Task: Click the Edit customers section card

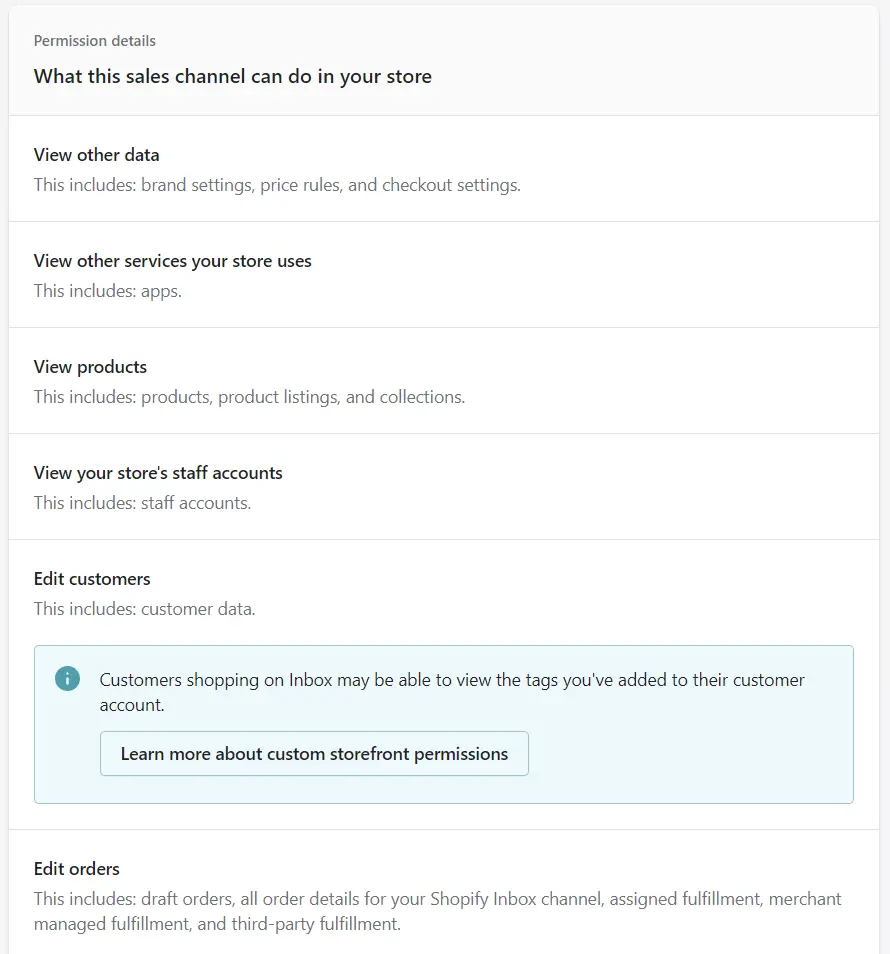Action: tap(444, 690)
